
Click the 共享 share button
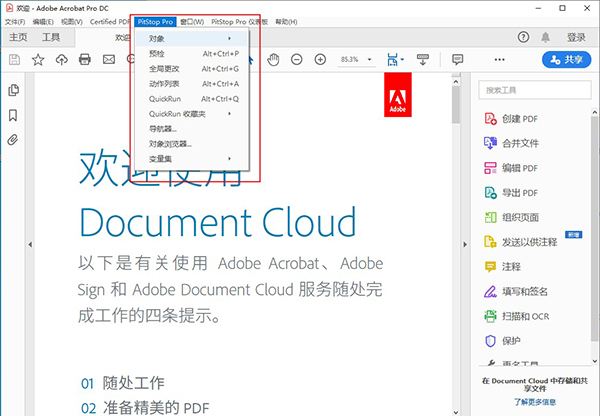point(567,60)
